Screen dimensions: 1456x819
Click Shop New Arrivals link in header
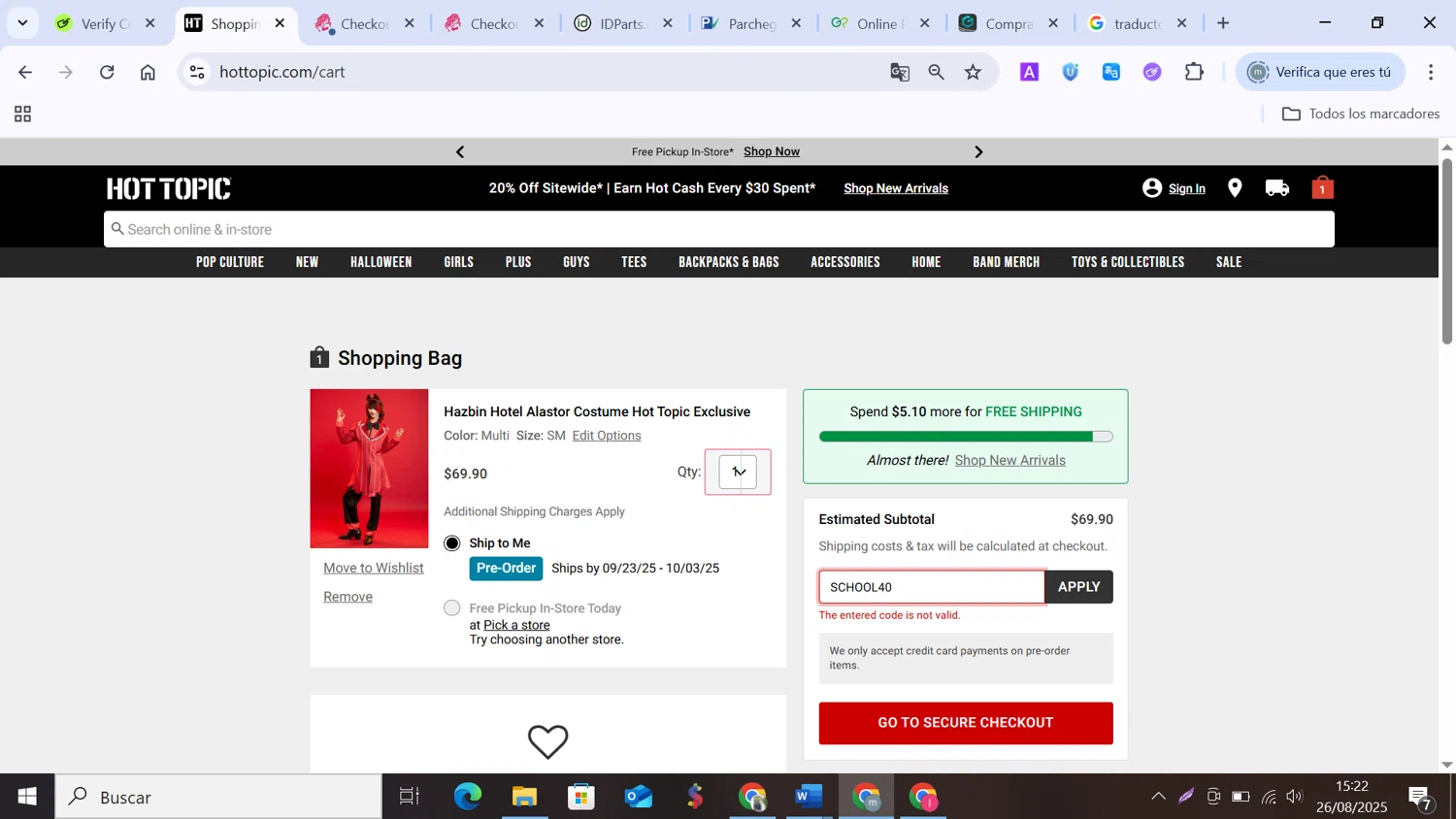[896, 188]
